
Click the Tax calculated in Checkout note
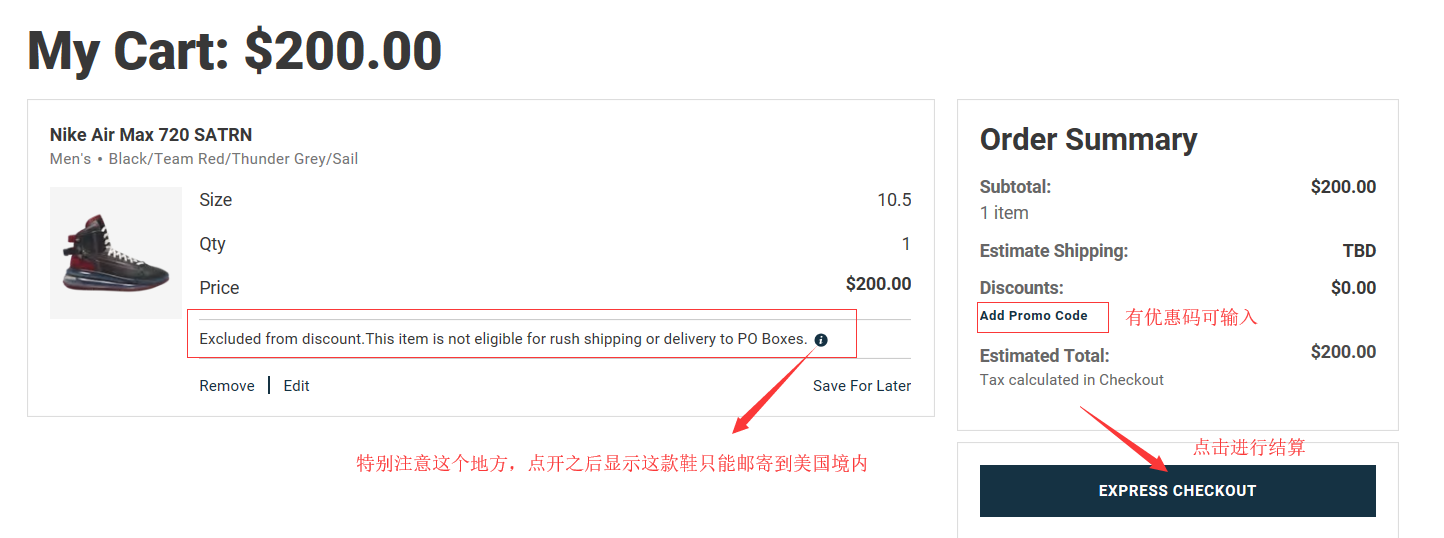pyautogui.click(x=1071, y=380)
